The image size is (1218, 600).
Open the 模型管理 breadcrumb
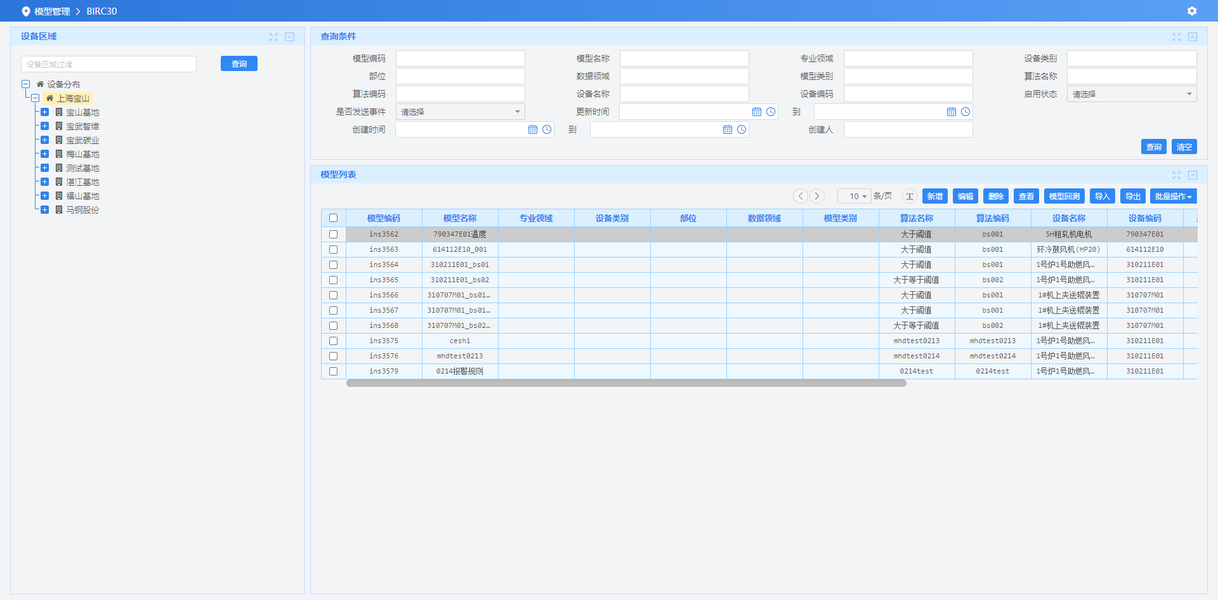pos(52,11)
